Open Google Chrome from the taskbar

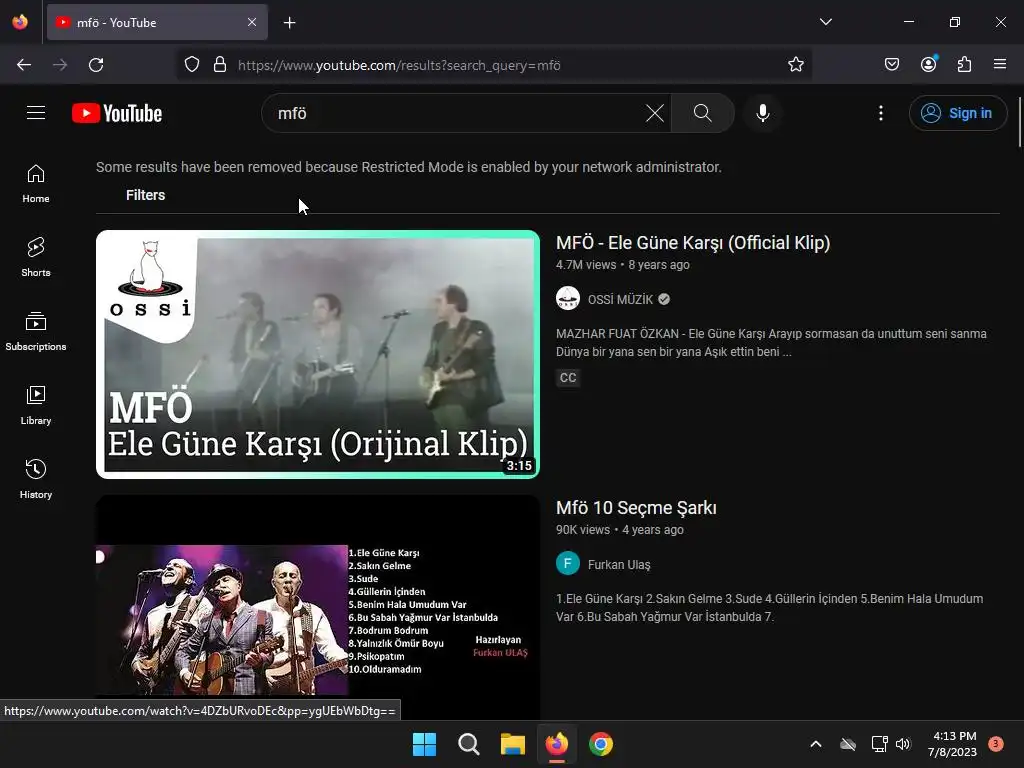[601, 744]
